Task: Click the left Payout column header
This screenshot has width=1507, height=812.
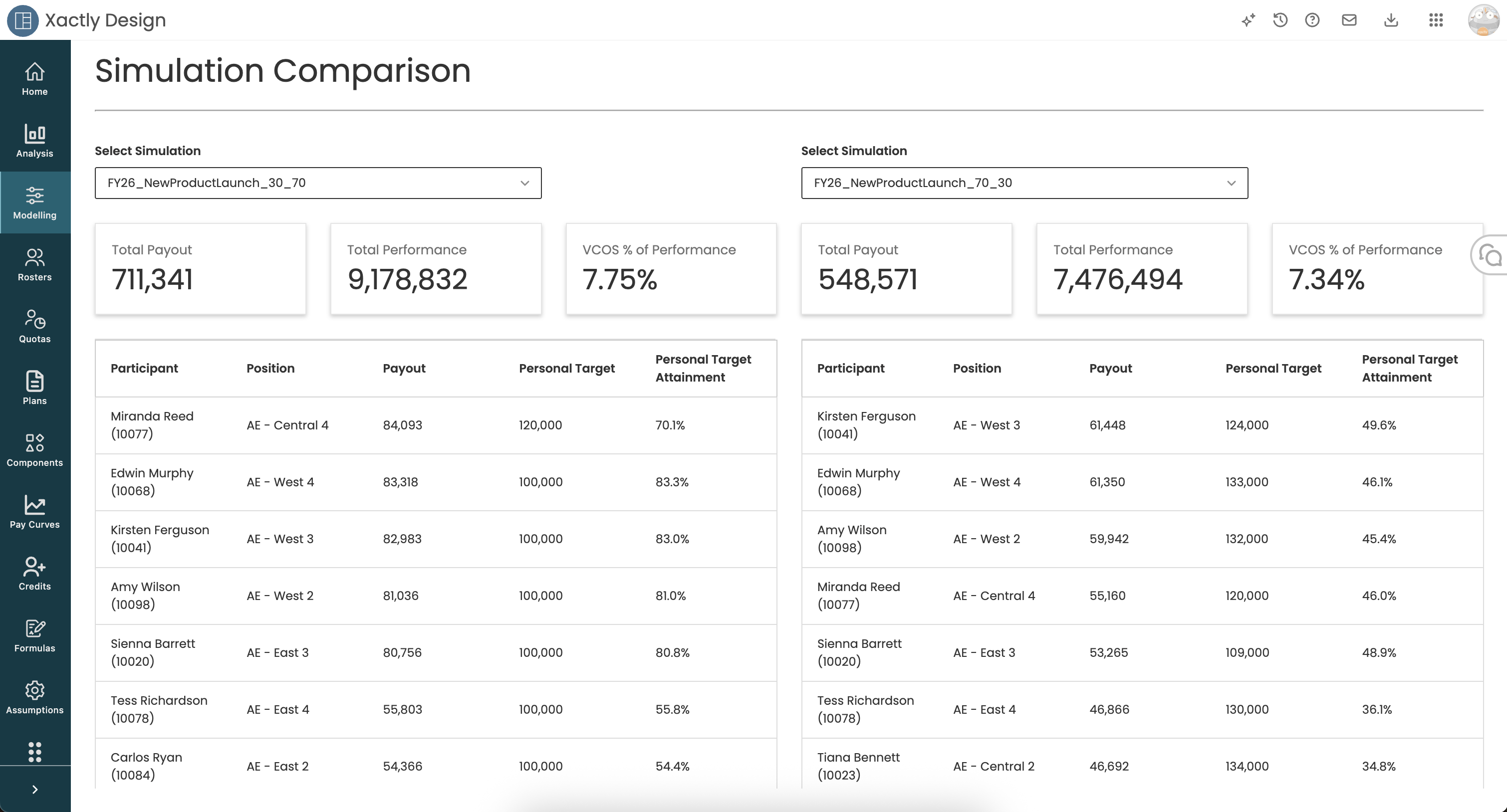Action: tap(404, 368)
